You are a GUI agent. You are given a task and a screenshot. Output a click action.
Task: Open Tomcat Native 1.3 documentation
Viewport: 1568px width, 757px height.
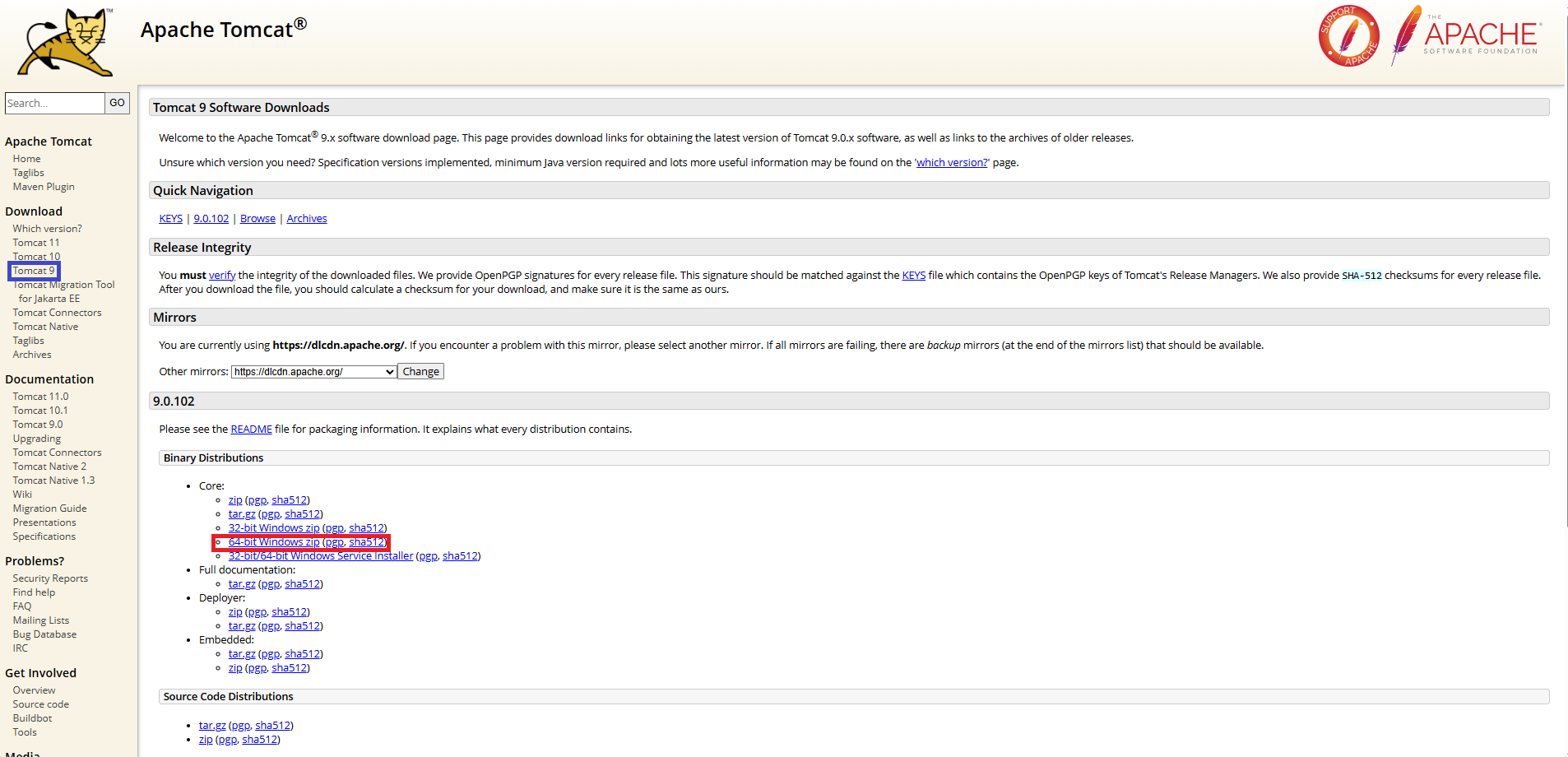(x=53, y=481)
